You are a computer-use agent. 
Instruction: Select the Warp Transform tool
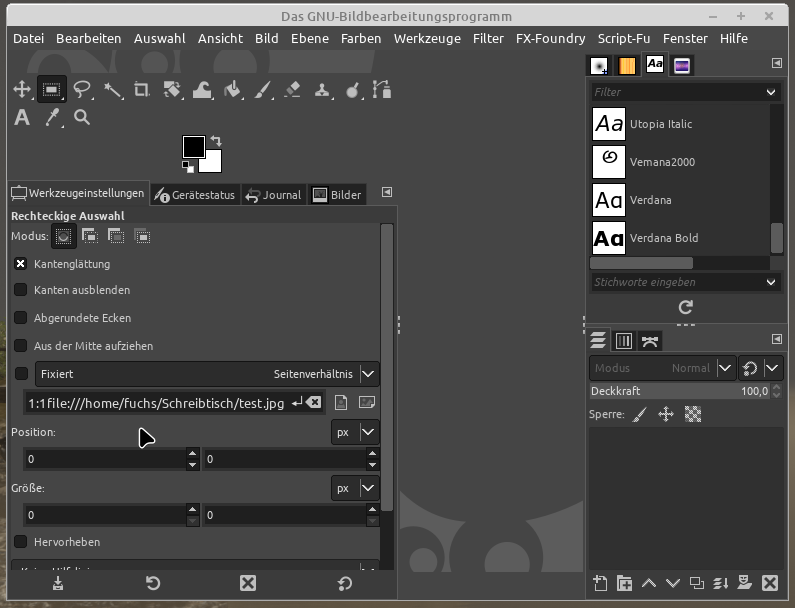pos(202,90)
